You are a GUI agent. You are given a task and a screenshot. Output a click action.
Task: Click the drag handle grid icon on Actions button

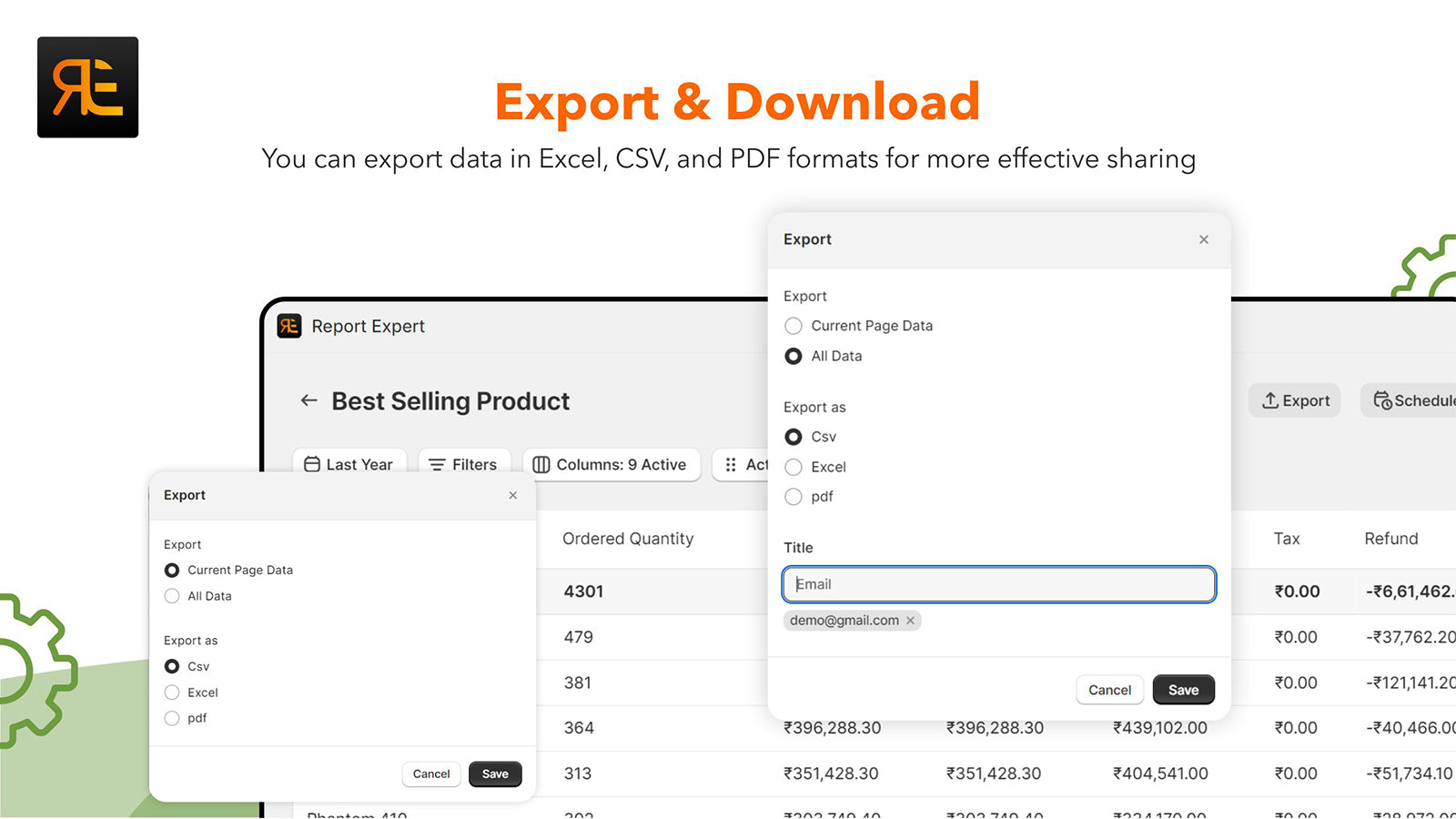click(x=731, y=465)
